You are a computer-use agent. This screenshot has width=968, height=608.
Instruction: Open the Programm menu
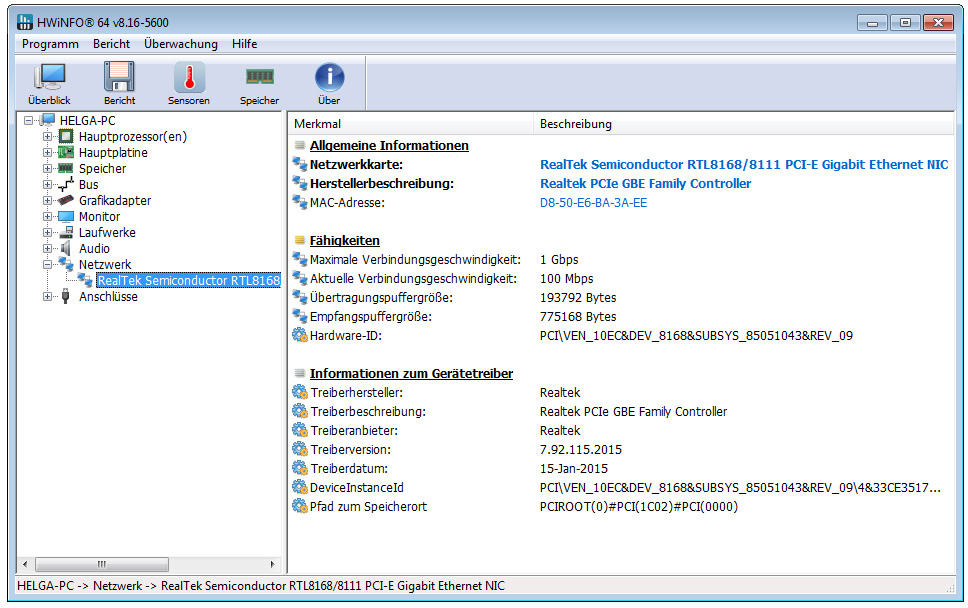50,44
